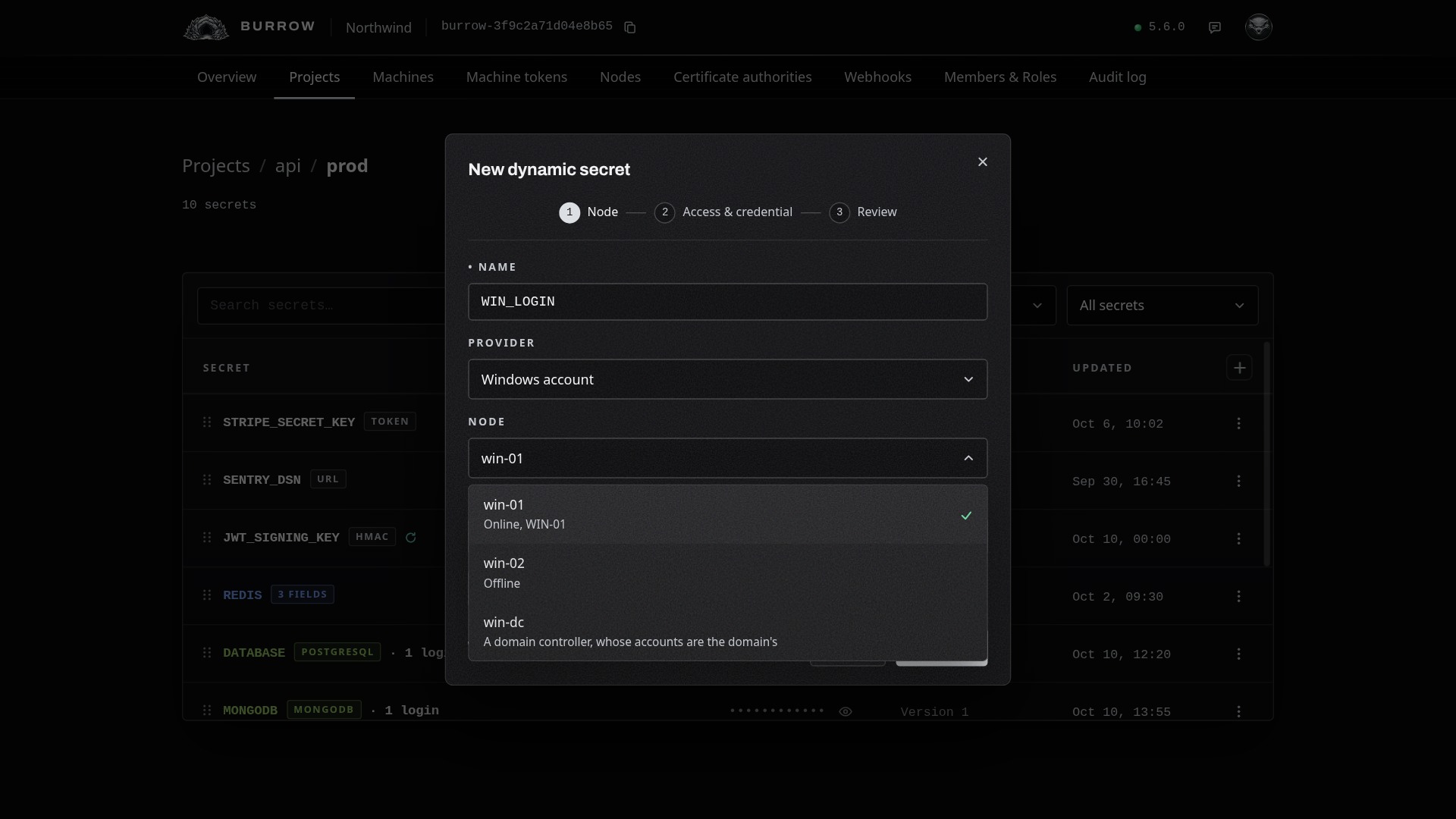Add a new secret with plus icon
The width and height of the screenshot is (1456, 819).
pos(1239,368)
